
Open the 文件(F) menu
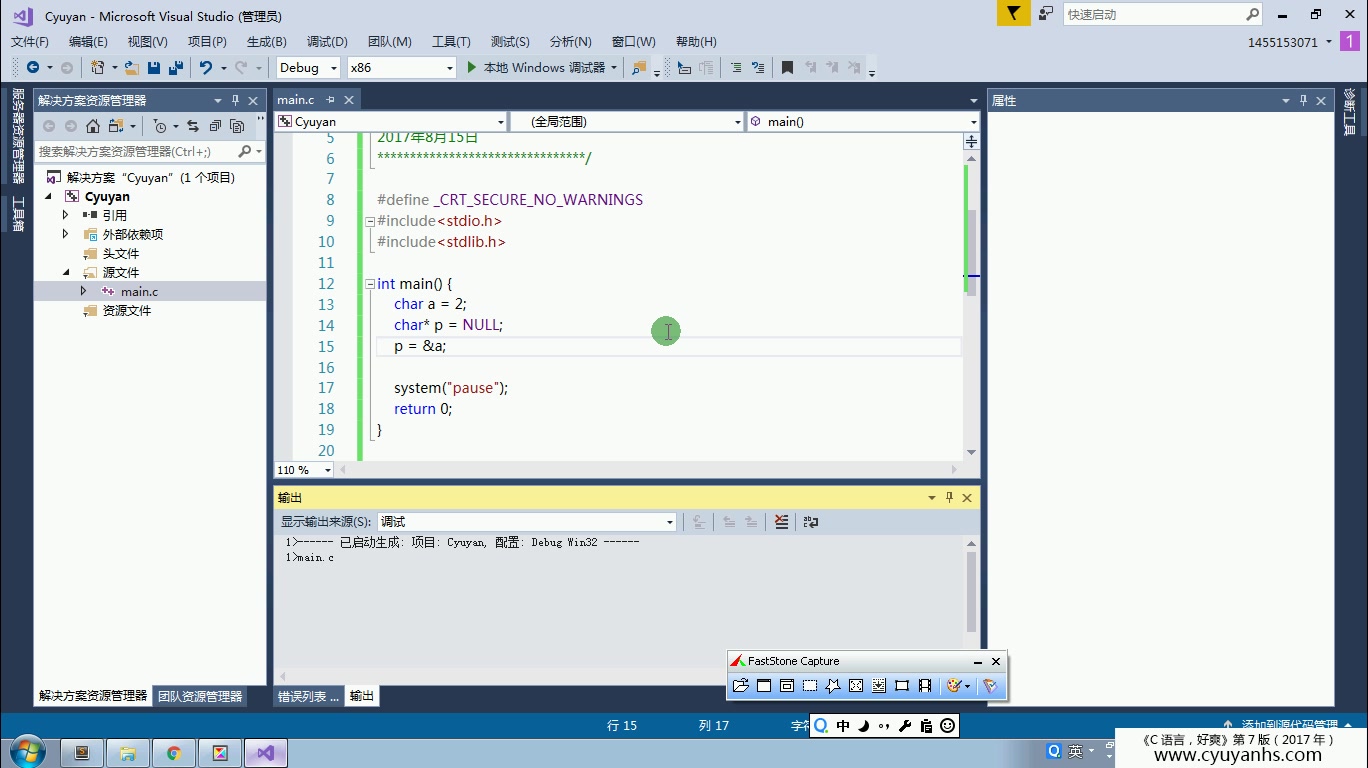tap(29, 41)
